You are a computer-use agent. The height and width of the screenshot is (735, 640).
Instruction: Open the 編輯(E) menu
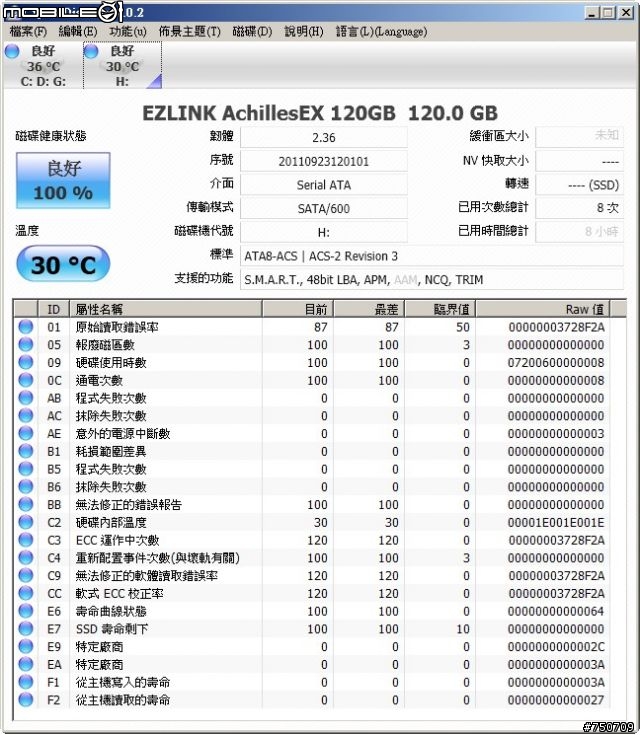point(78,31)
